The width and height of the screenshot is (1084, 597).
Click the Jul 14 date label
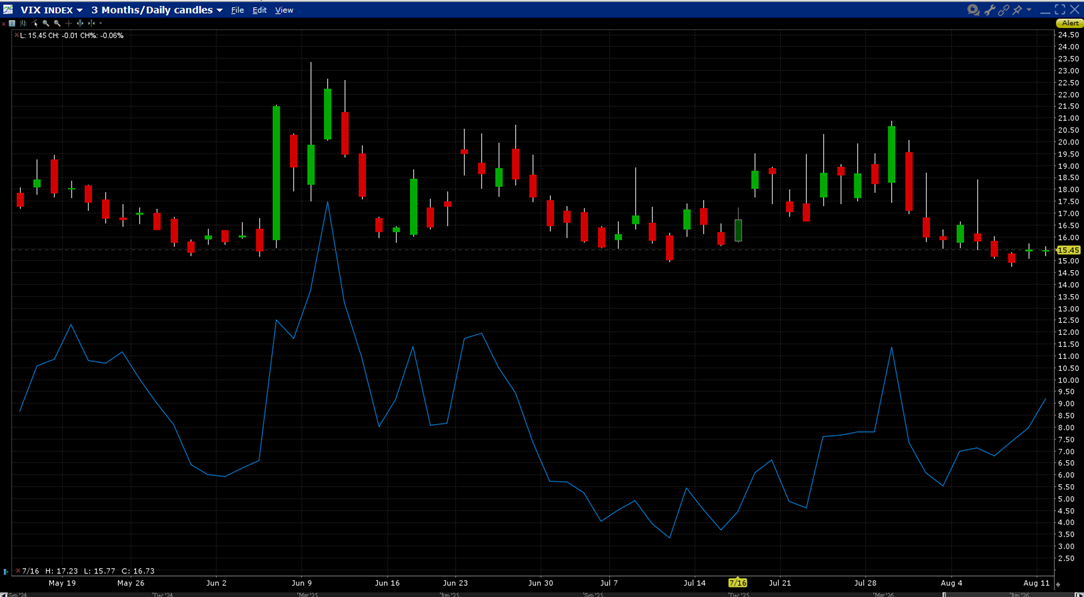[695, 583]
